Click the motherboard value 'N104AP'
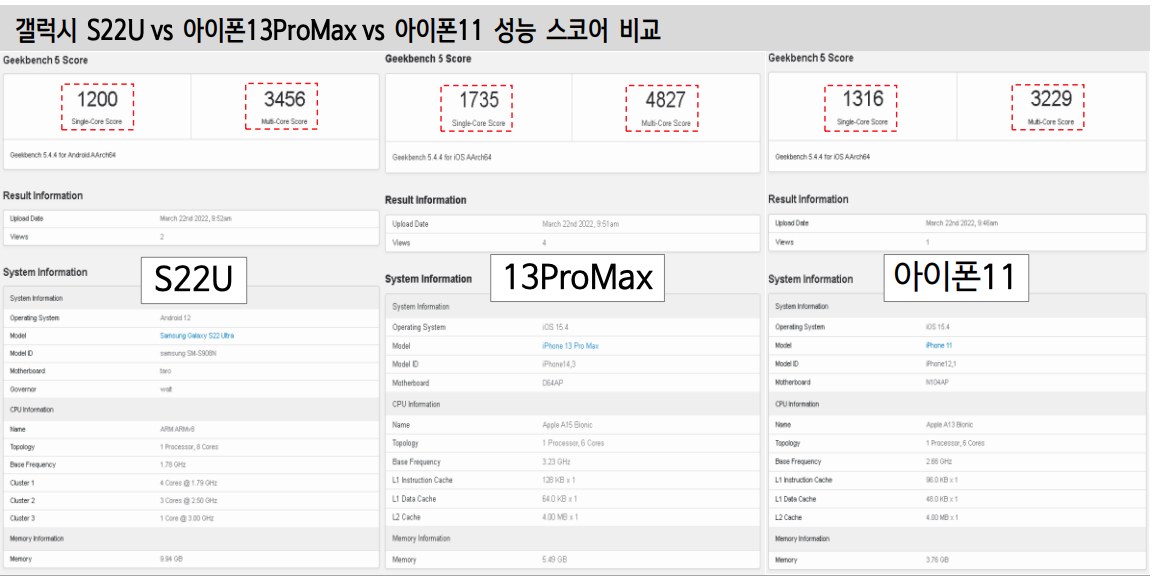 point(937,383)
